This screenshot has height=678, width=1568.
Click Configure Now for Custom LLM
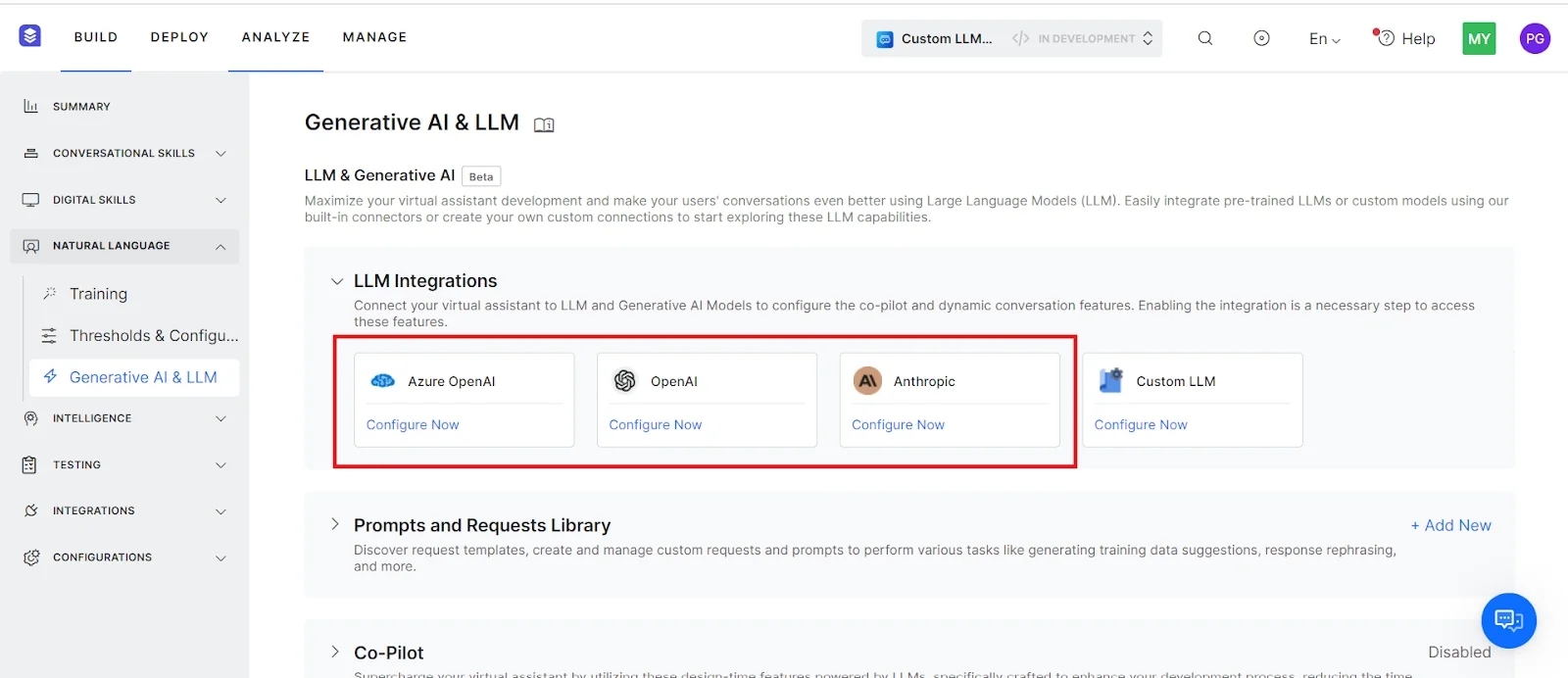coord(1141,424)
